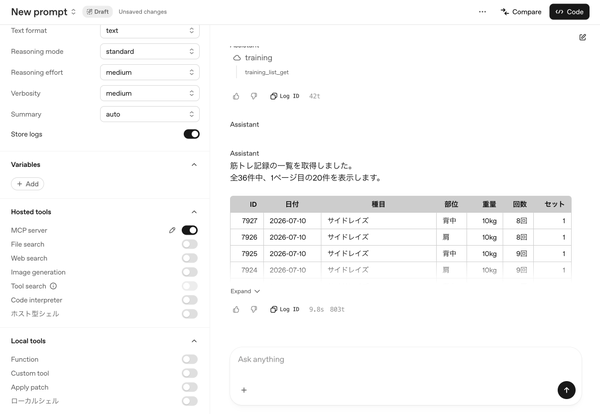Click the 回数 column header
The image size is (600, 414).
pos(520,204)
